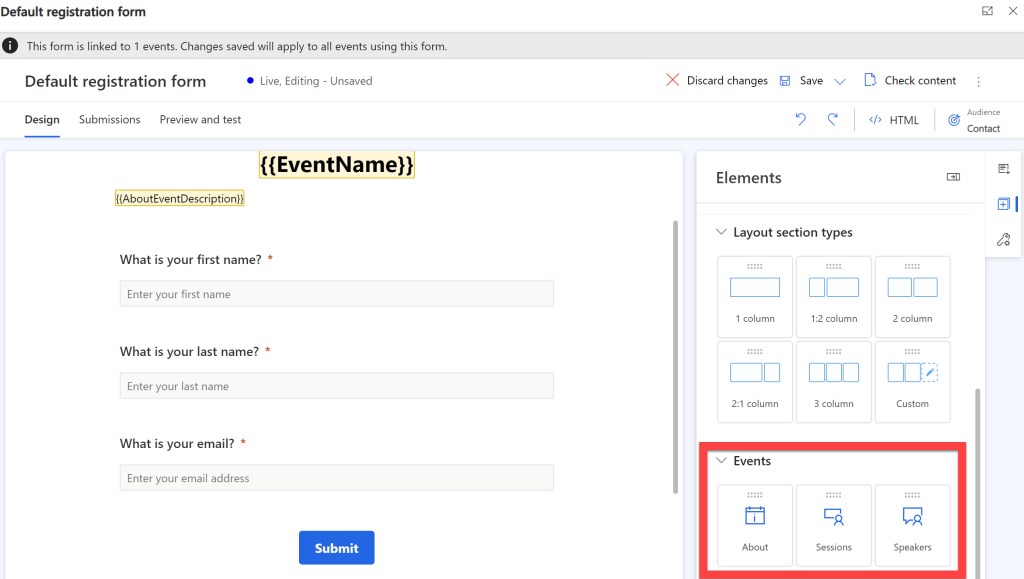Select the Sessions event element
This screenshot has height=579, width=1024.
pyautogui.click(x=833, y=526)
